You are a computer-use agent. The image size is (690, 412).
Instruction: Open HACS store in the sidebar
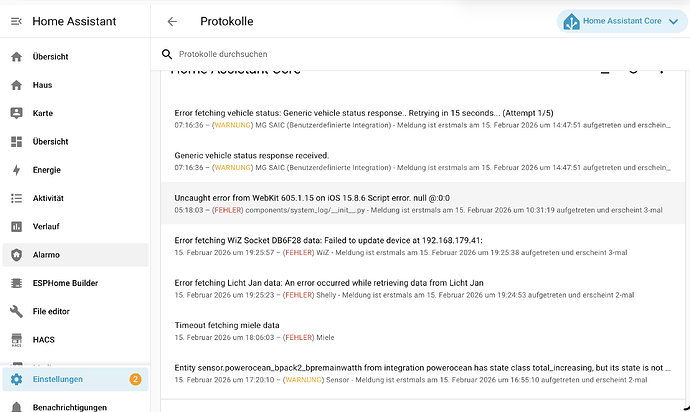click(75, 339)
